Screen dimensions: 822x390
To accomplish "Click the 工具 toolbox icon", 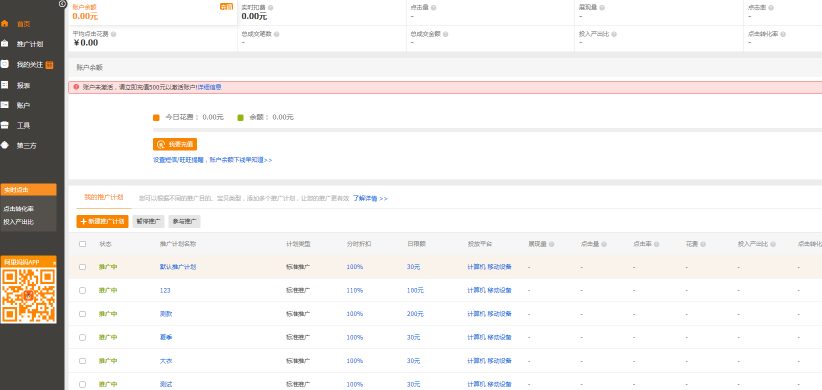I will (4, 125).
